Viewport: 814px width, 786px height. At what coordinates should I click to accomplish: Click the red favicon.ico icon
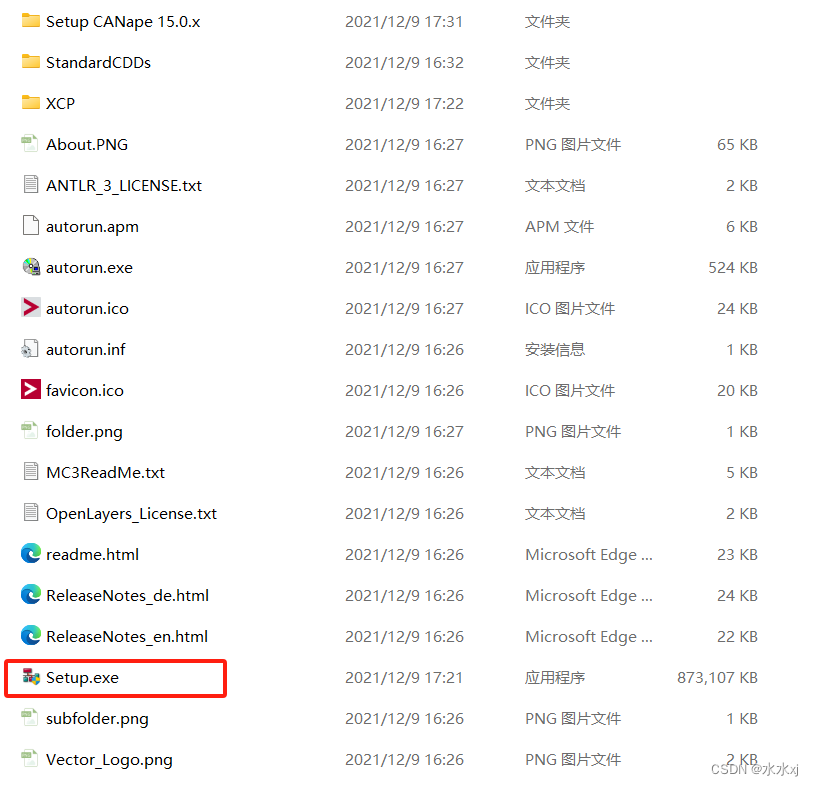31,389
